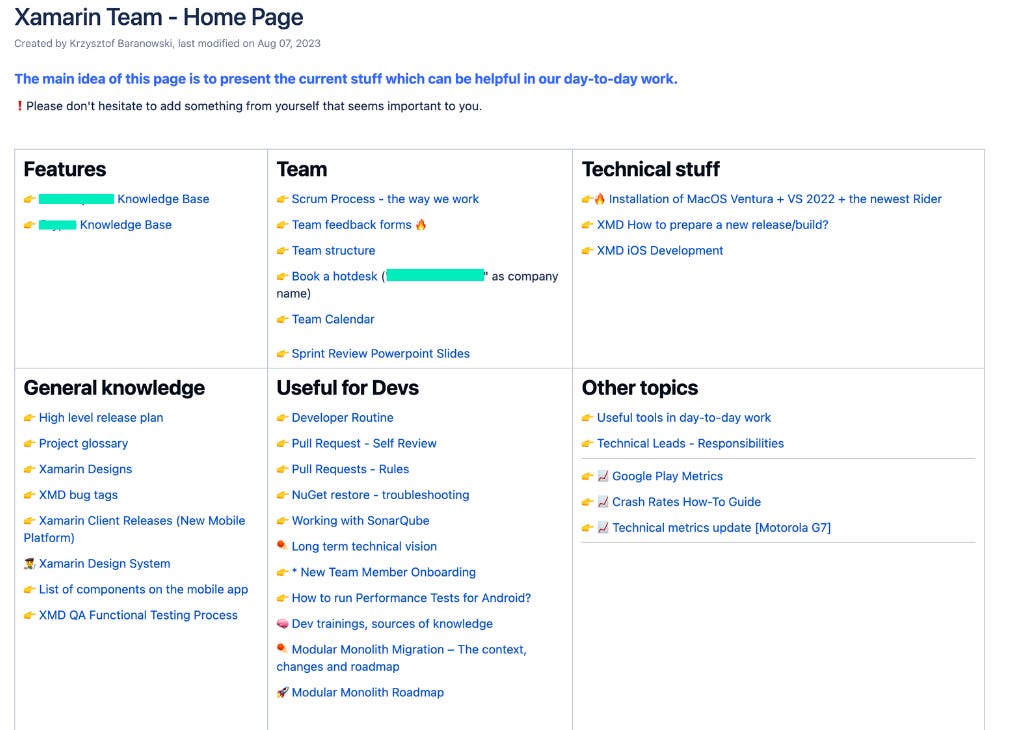
Task: Open High level release plan
Action: coord(101,418)
